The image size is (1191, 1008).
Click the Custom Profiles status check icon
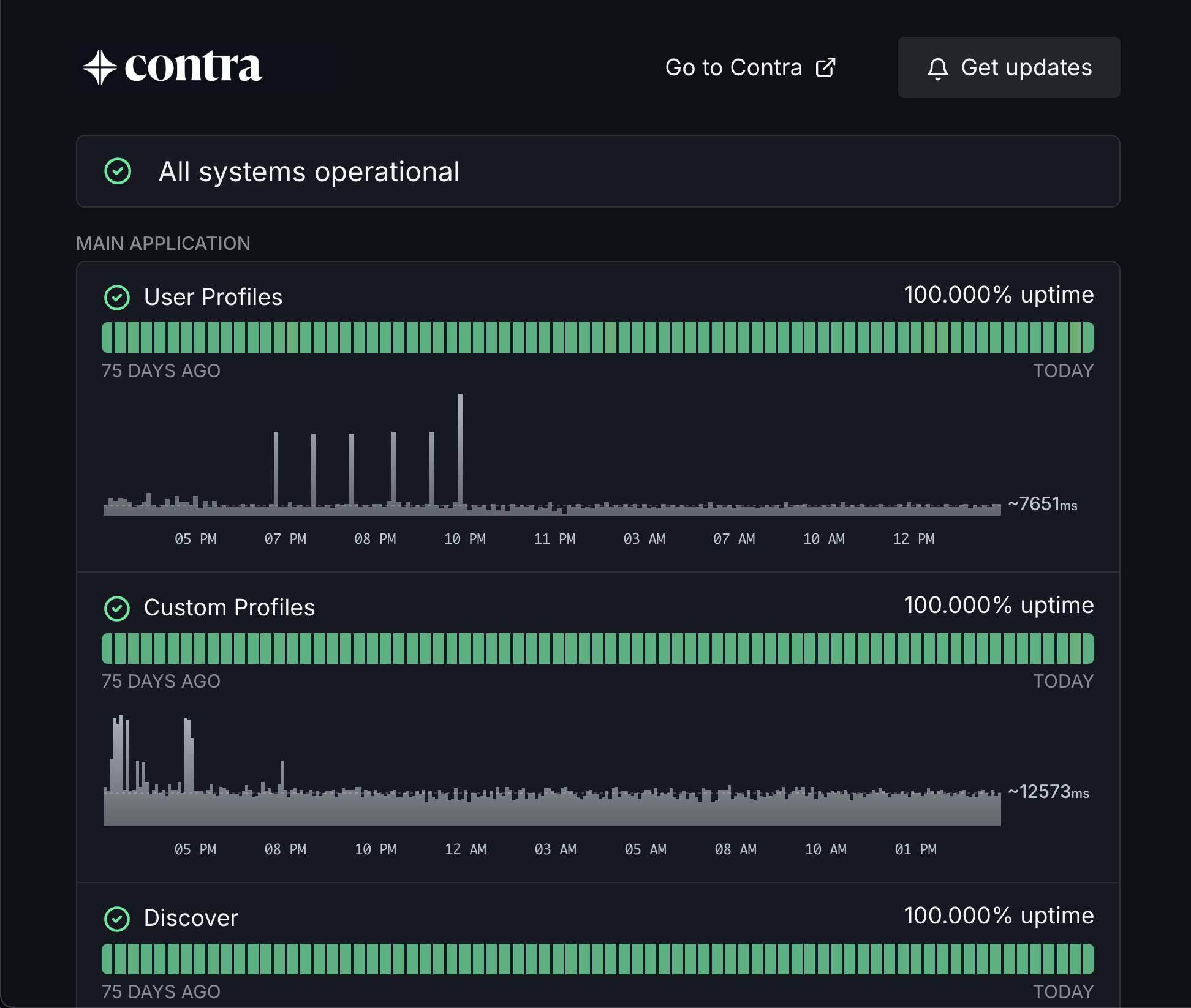coord(117,608)
